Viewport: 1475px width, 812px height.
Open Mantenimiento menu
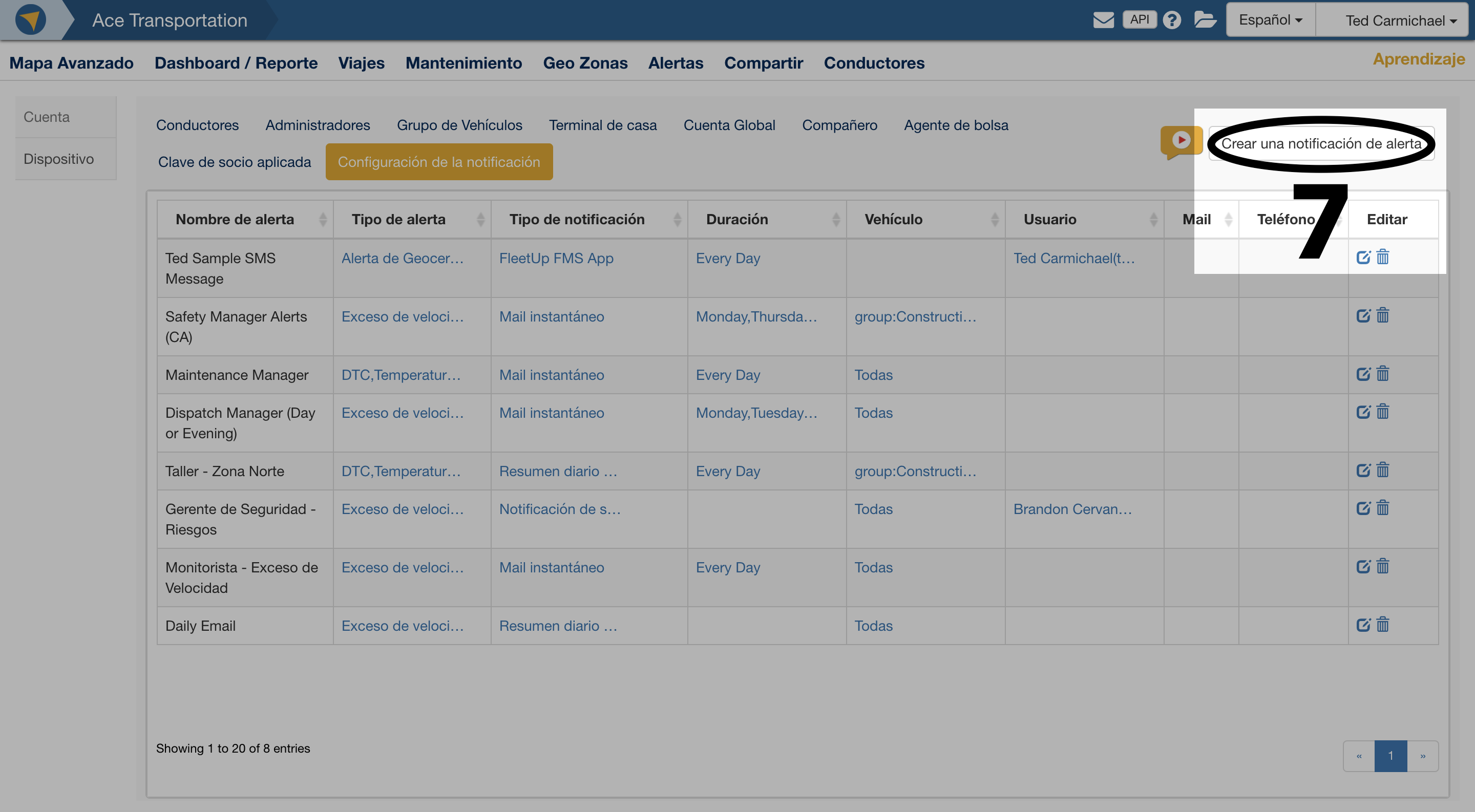click(464, 63)
